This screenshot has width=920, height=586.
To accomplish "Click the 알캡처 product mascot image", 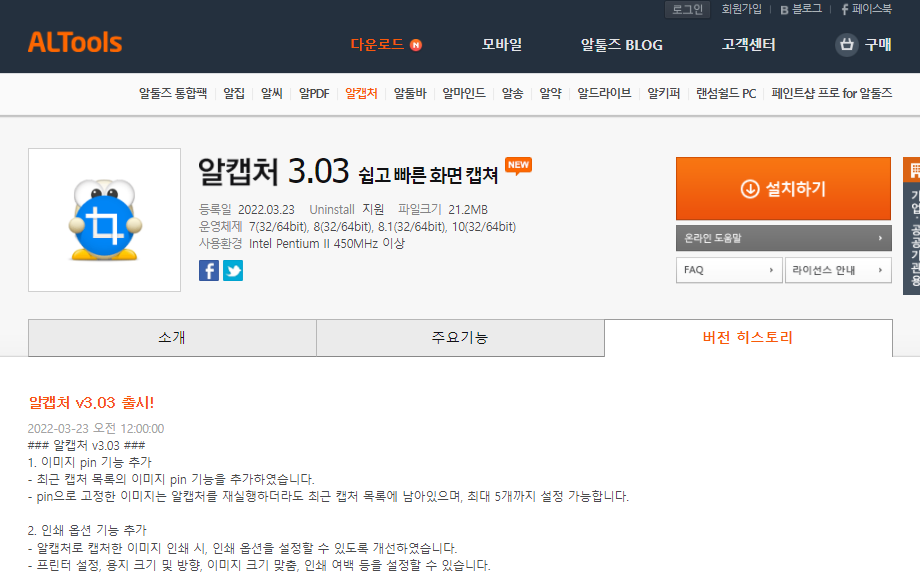I will (104, 220).
